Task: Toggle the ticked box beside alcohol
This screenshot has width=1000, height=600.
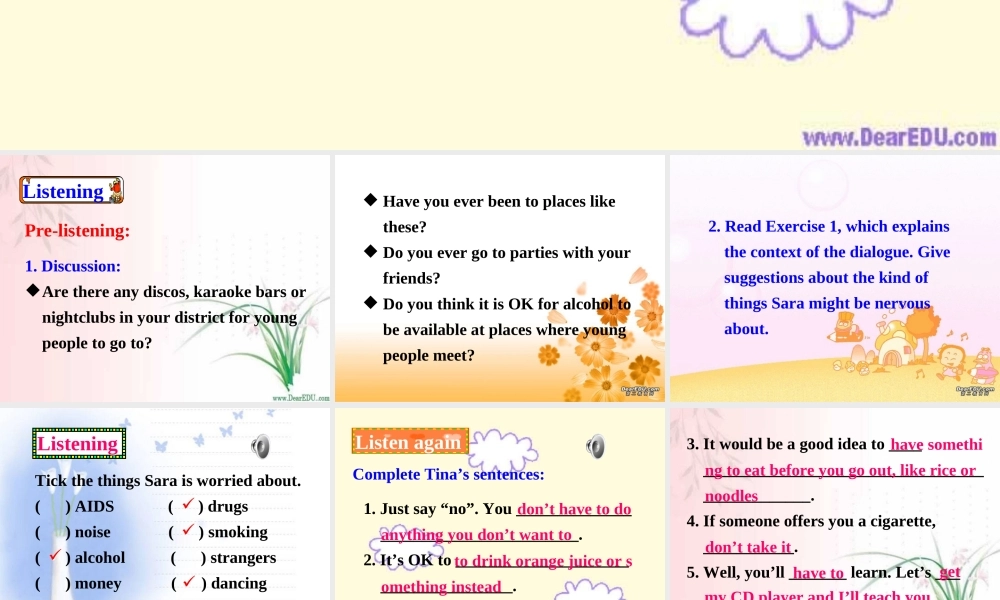Action: [x=53, y=557]
